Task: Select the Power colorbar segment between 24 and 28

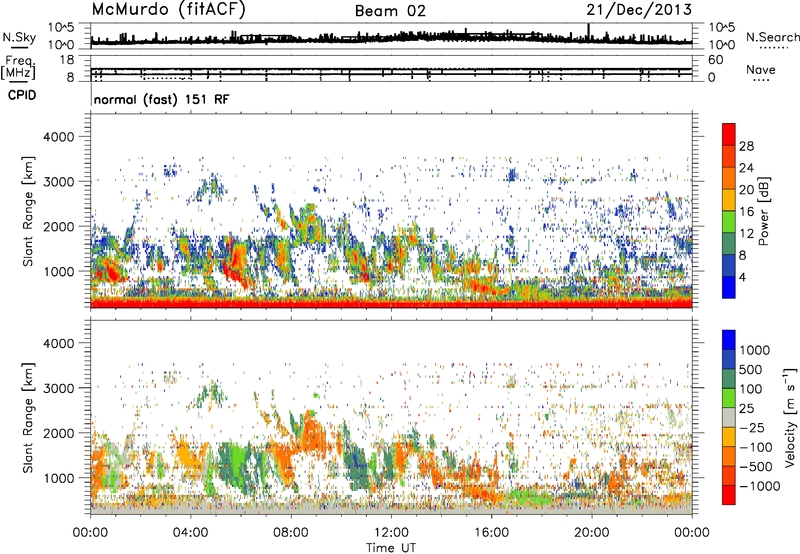Action: tap(729, 156)
